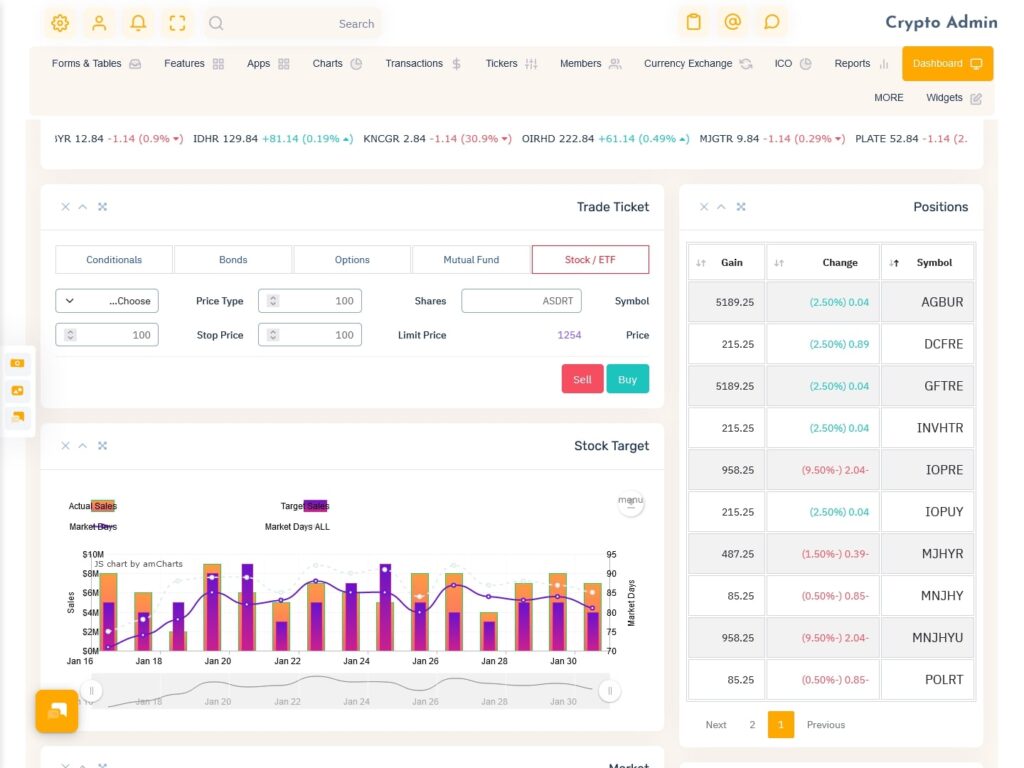1024x768 pixels.
Task: Open the Charts menu
Action: point(337,63)
